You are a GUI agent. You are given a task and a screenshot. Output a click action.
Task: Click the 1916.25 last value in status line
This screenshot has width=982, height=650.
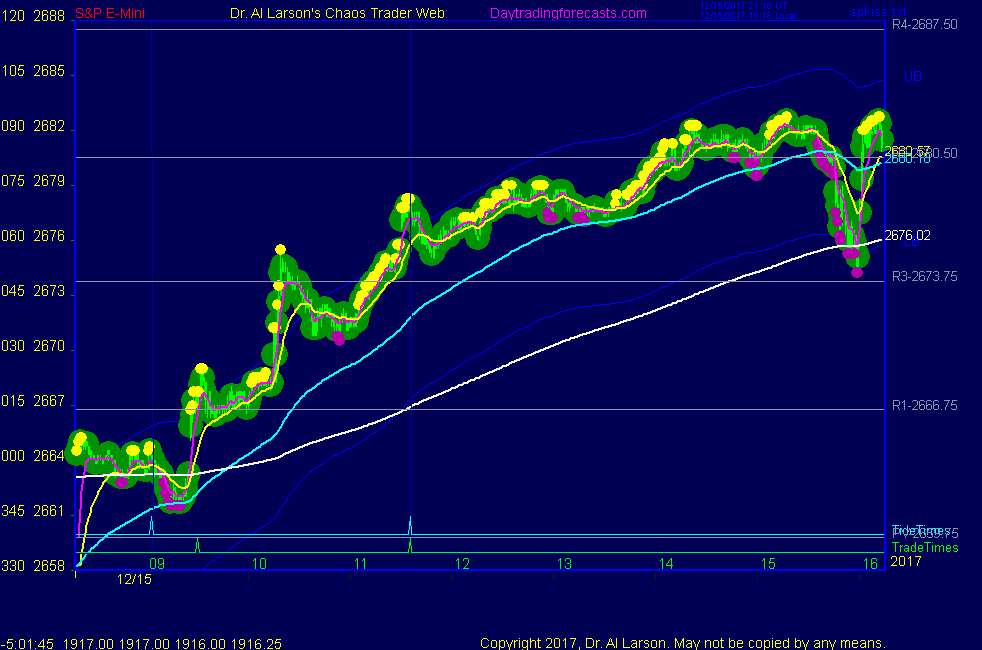tap(256, 644)
